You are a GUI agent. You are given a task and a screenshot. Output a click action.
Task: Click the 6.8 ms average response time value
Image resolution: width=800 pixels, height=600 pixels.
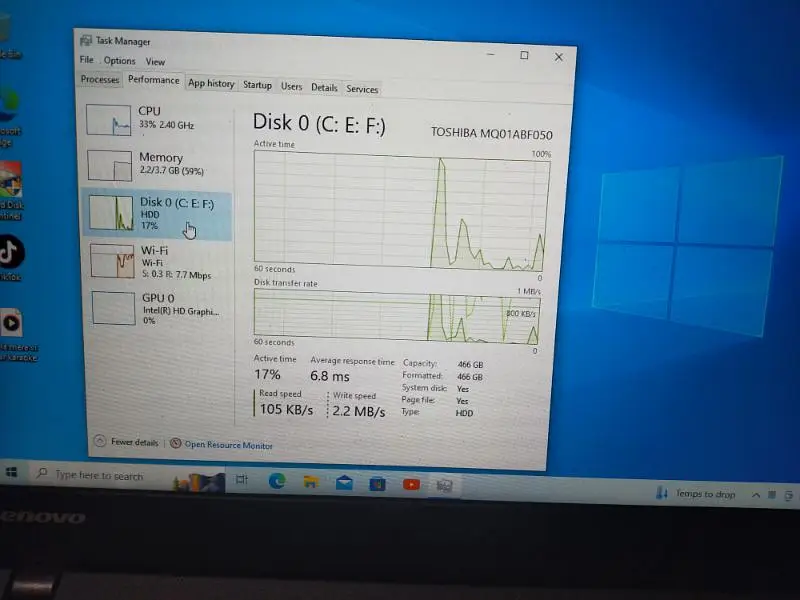(330, 377)
